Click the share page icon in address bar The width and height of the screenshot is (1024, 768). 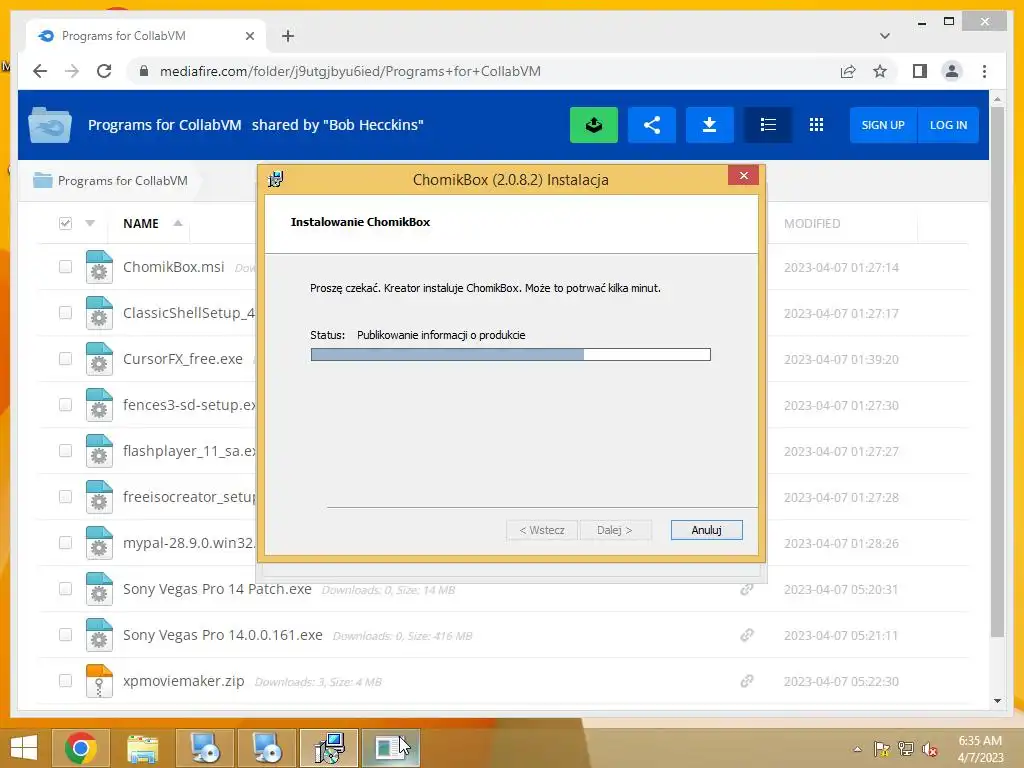point(848,71)
